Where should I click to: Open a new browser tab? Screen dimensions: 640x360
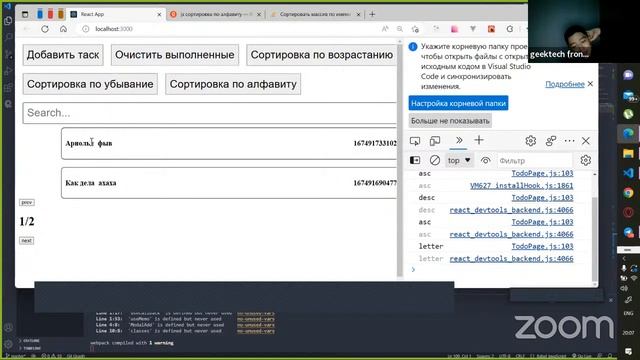pyautogui.click(x=372, y=14)
